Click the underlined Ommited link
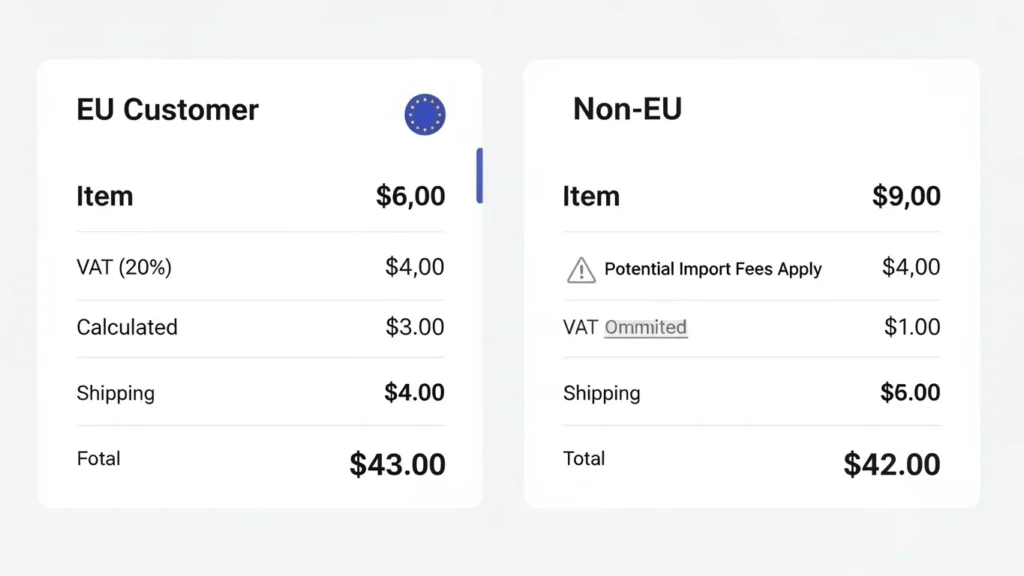 646,327
